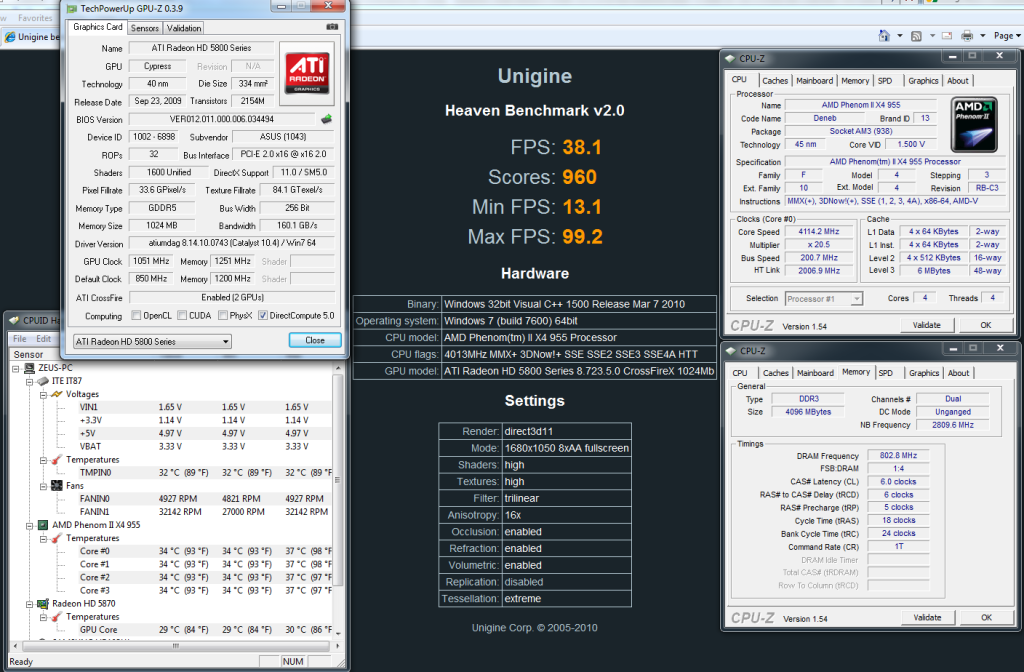Click the ITE IT87 chip icon
Viewport: 1024px width, 672px height.
point(43,381)
